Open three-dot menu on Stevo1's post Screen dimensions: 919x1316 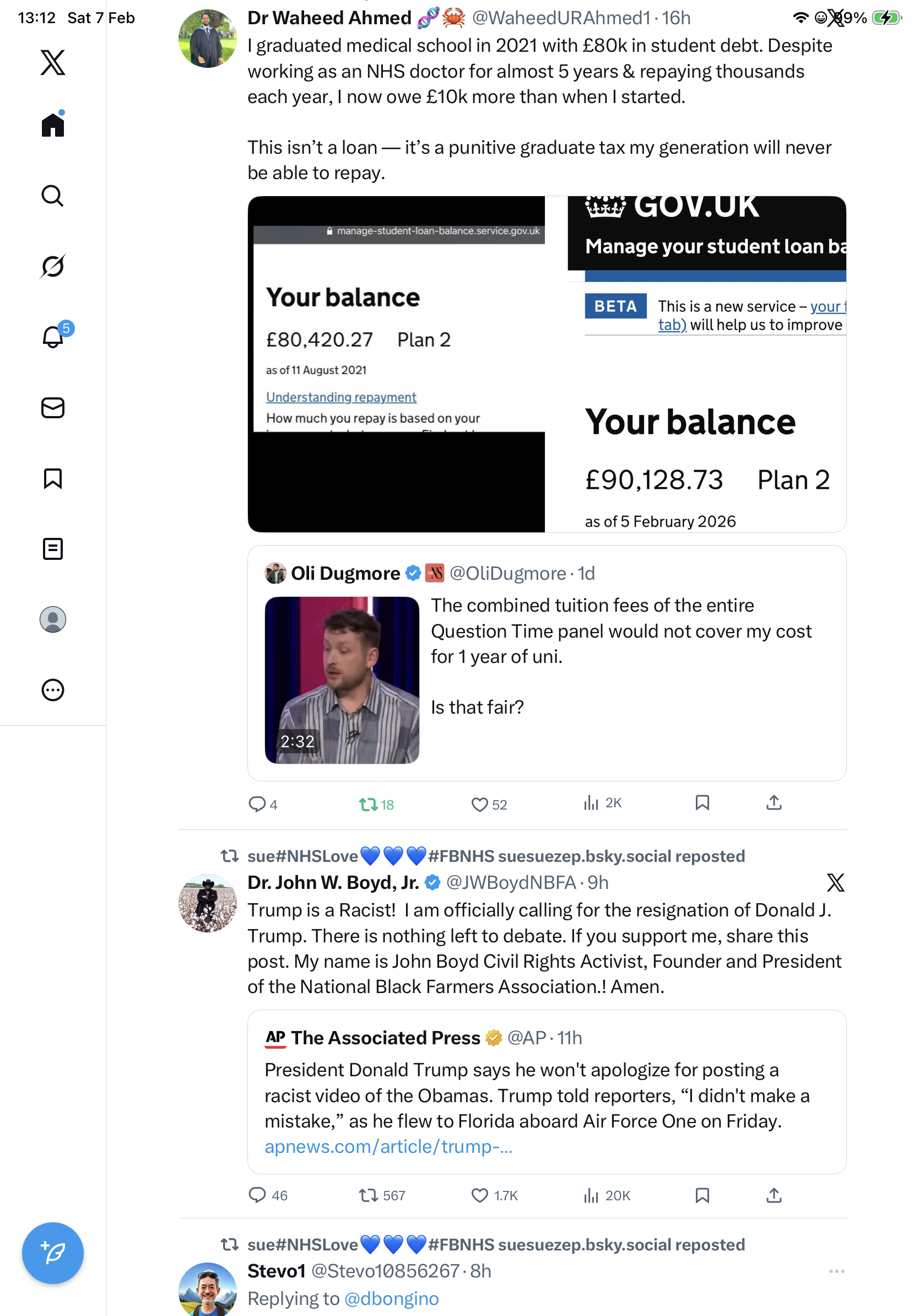coord(836,1271)
